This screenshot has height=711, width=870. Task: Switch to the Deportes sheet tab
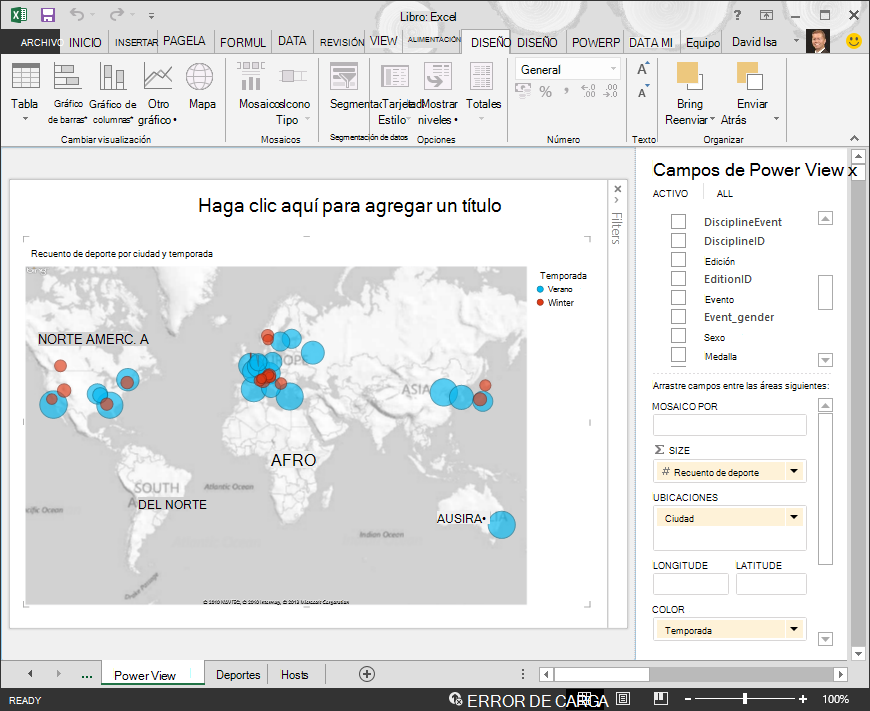(x=238, y=674)
